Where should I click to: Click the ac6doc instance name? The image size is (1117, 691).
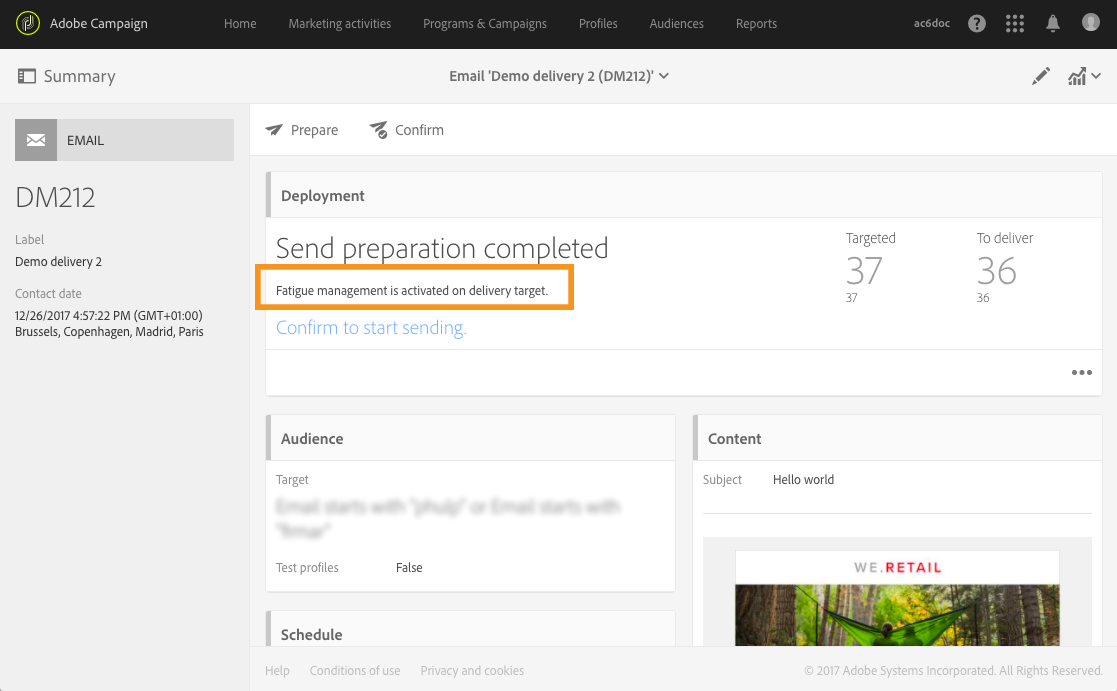coord(932,24)
